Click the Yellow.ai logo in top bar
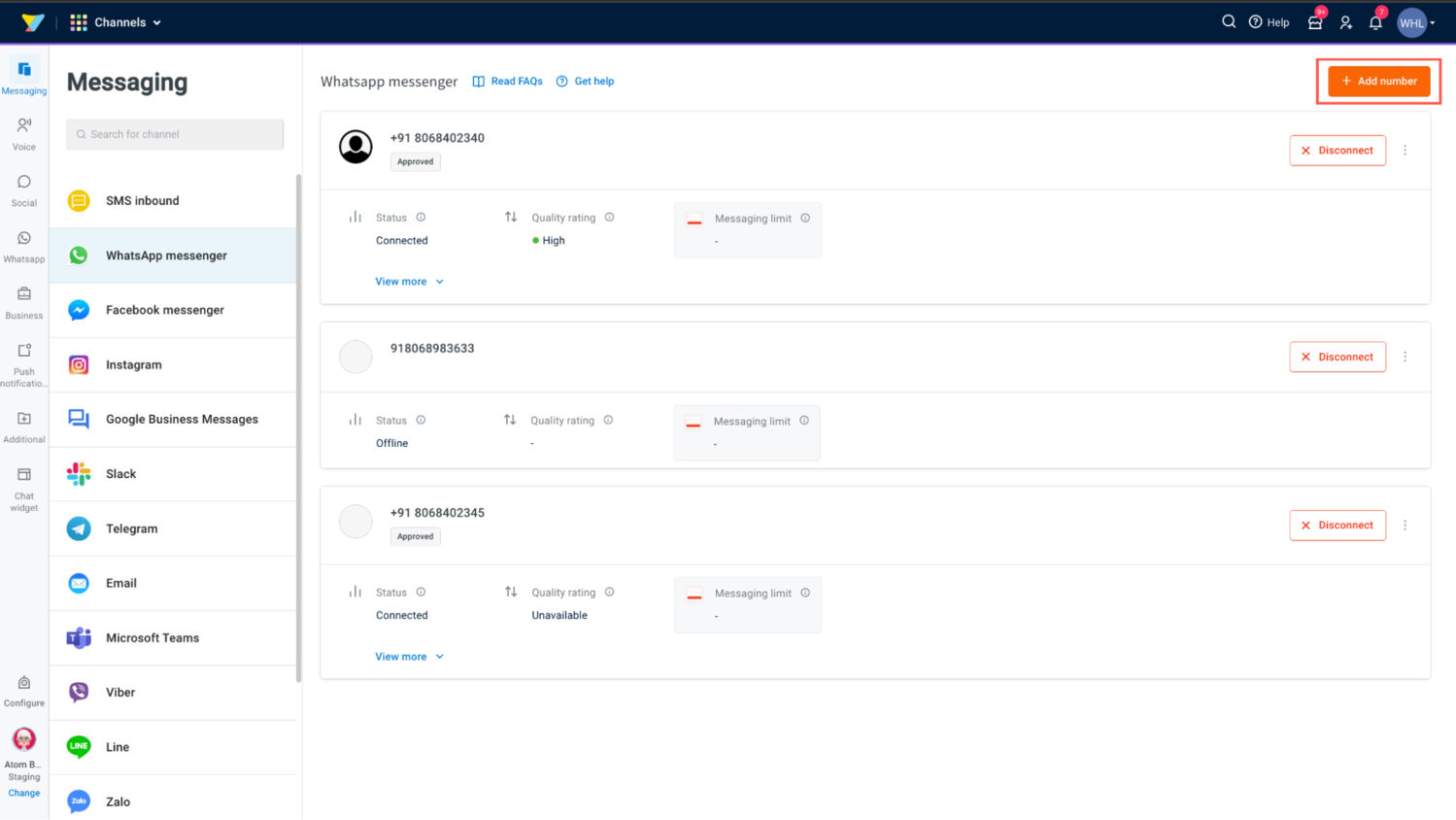 pos(33,21)
